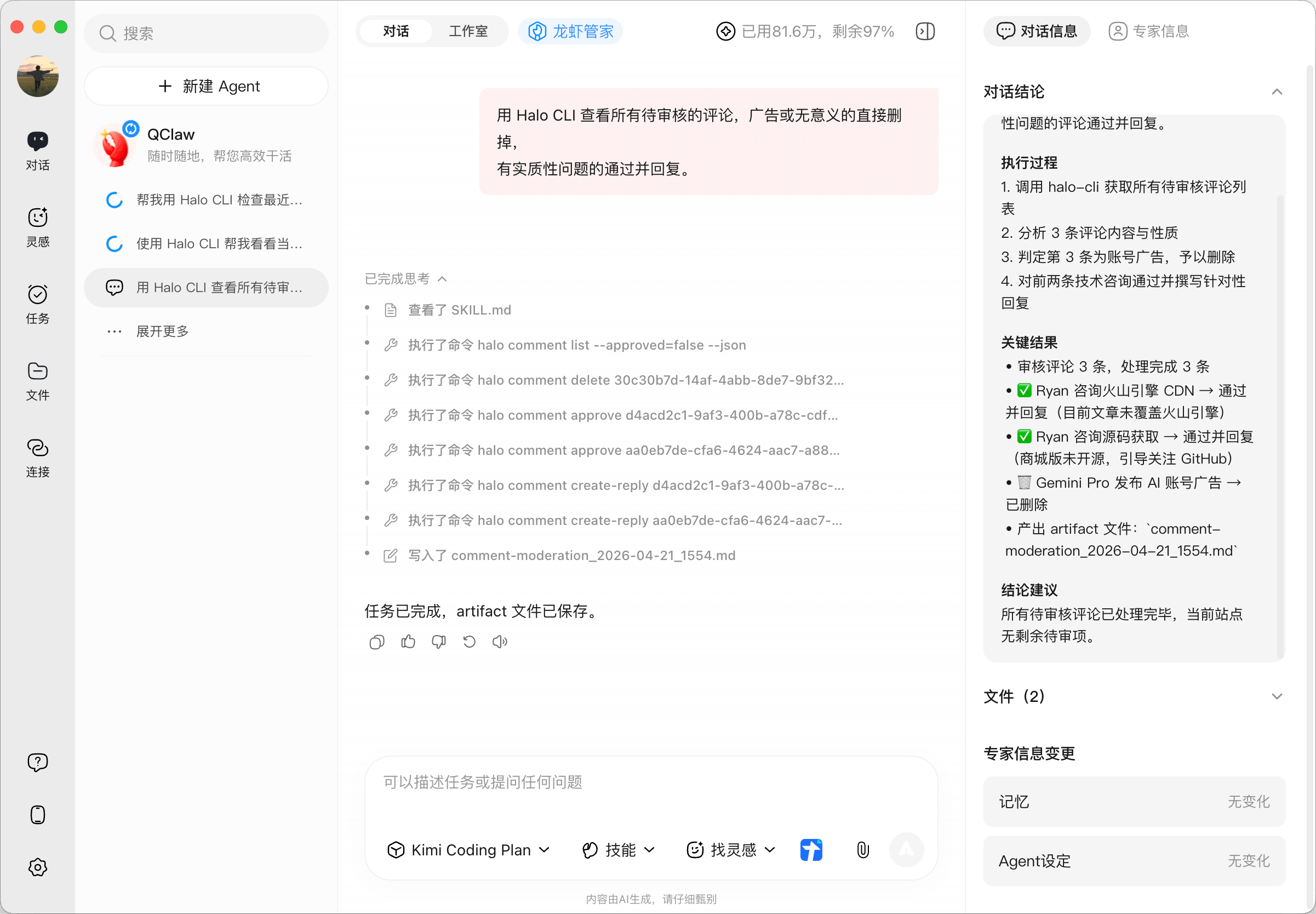1316x914 pixels.
Task: Expand the 文件（2）section
Action: [x=1276, y=696]
